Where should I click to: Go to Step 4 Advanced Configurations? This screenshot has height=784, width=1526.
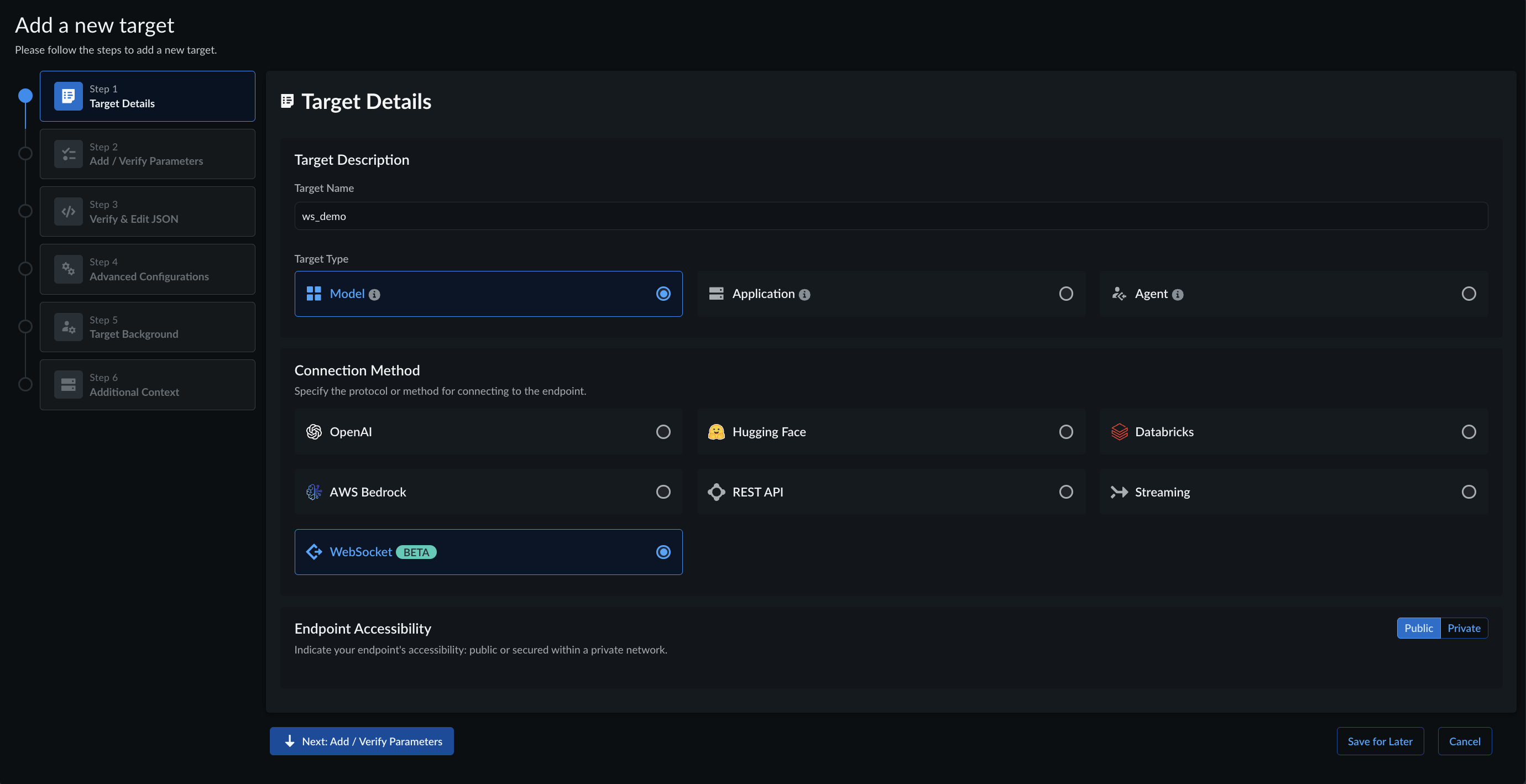tap(148, 269)
